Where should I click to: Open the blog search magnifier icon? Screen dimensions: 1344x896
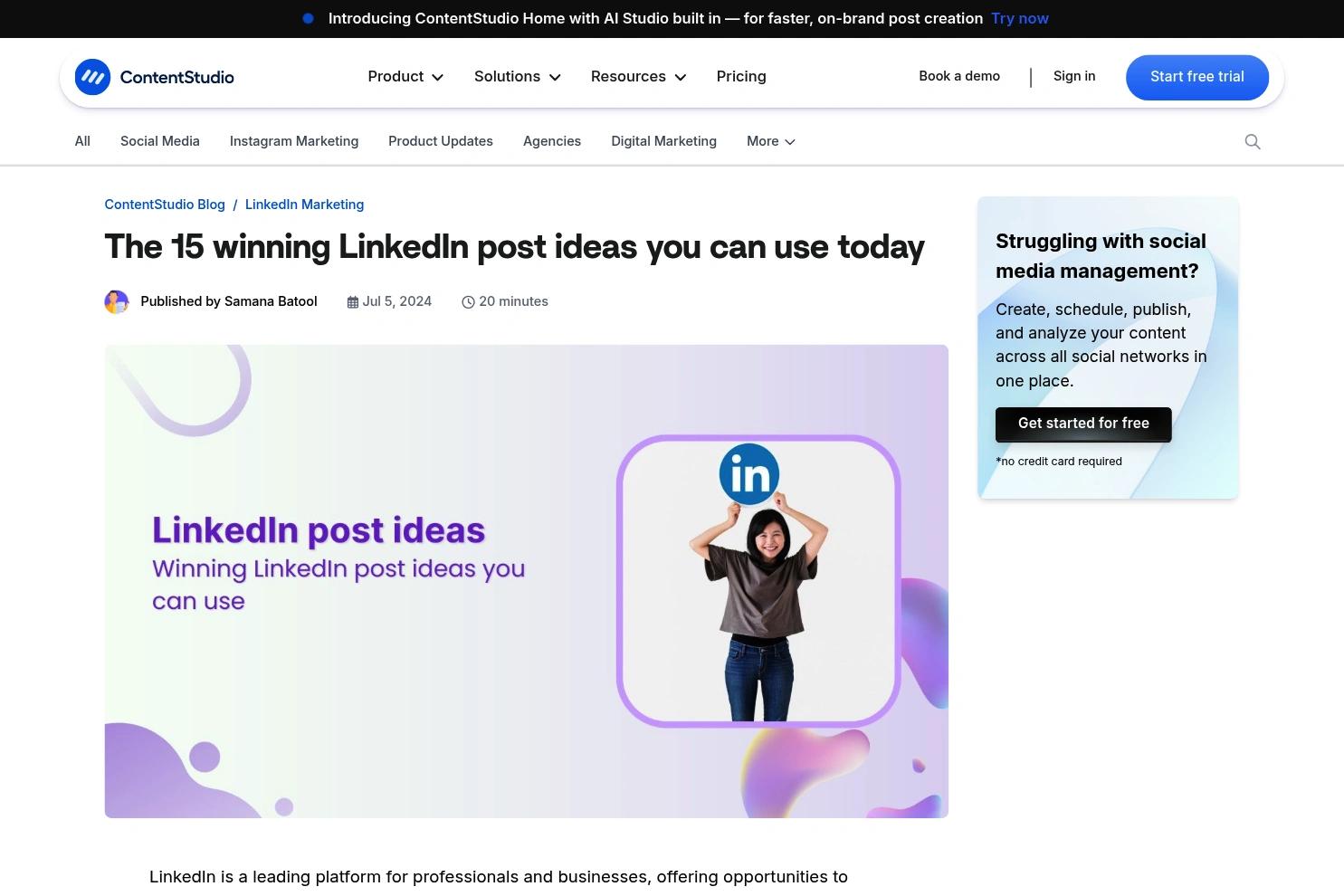pos(1253,141)
